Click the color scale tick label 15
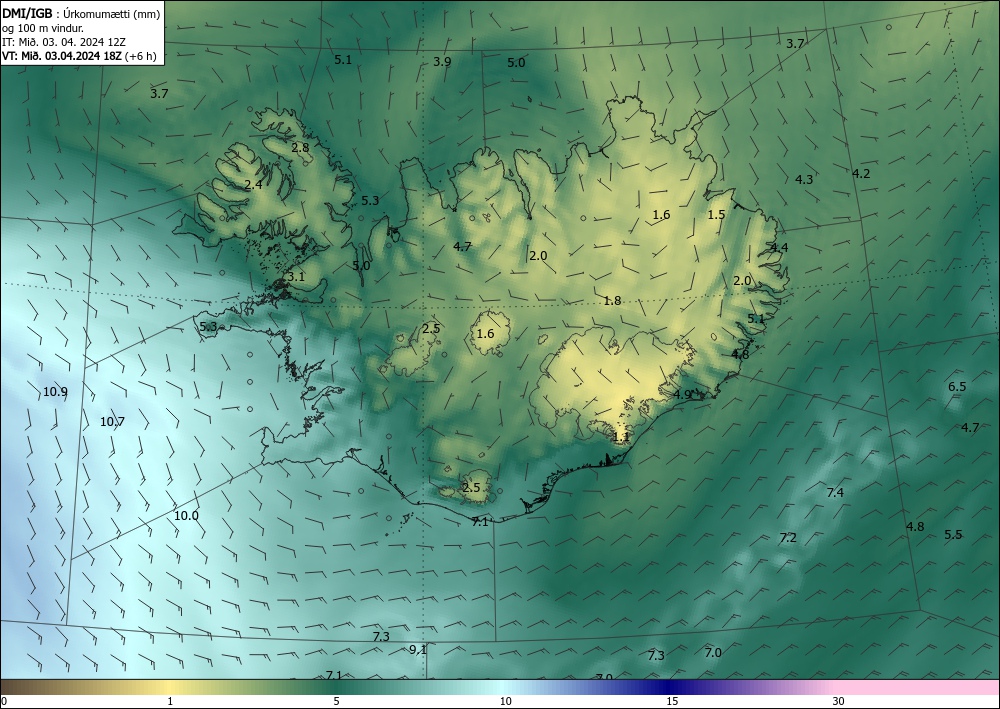 click(672, 701)
